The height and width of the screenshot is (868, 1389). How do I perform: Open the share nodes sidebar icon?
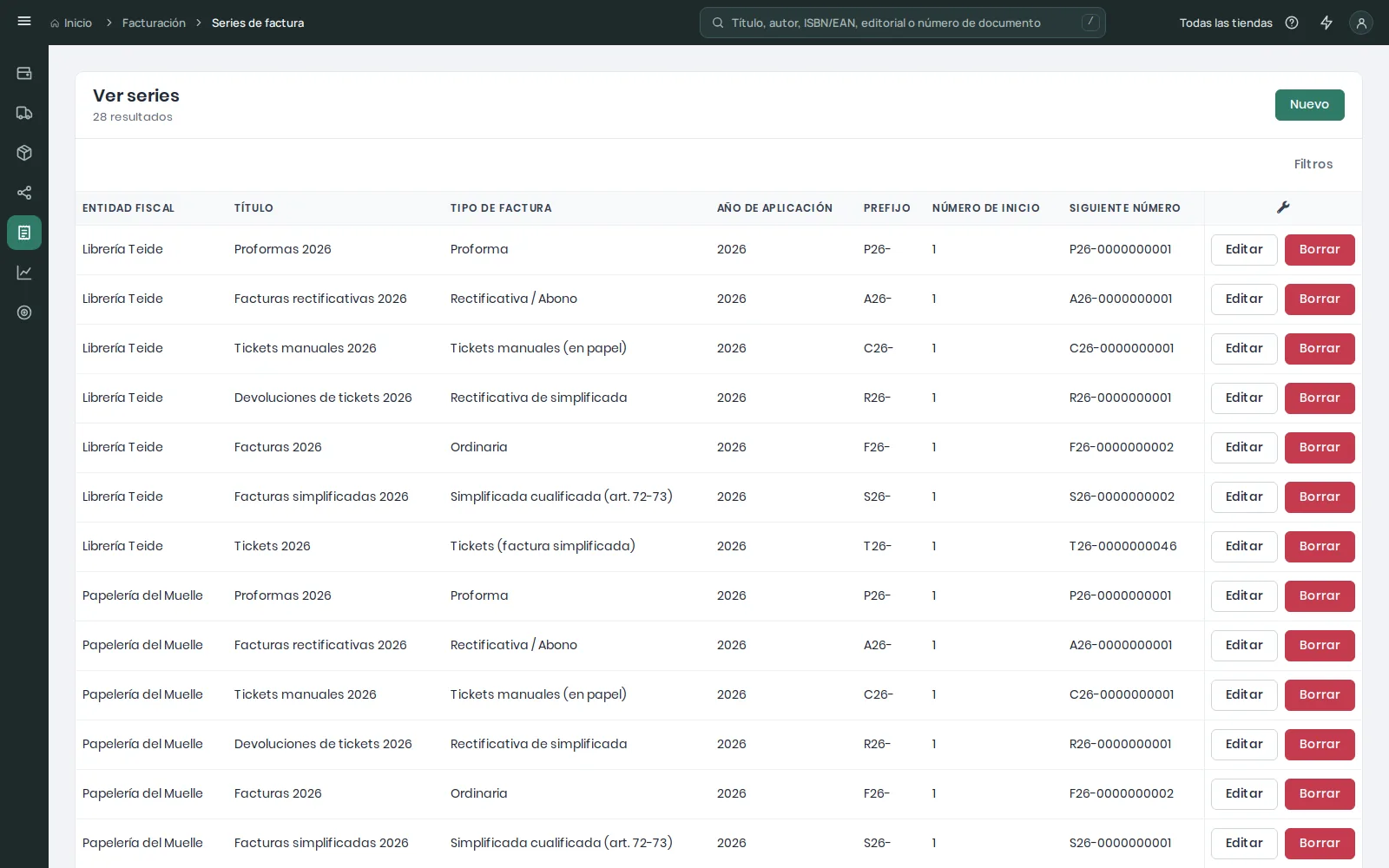point(24,193)
